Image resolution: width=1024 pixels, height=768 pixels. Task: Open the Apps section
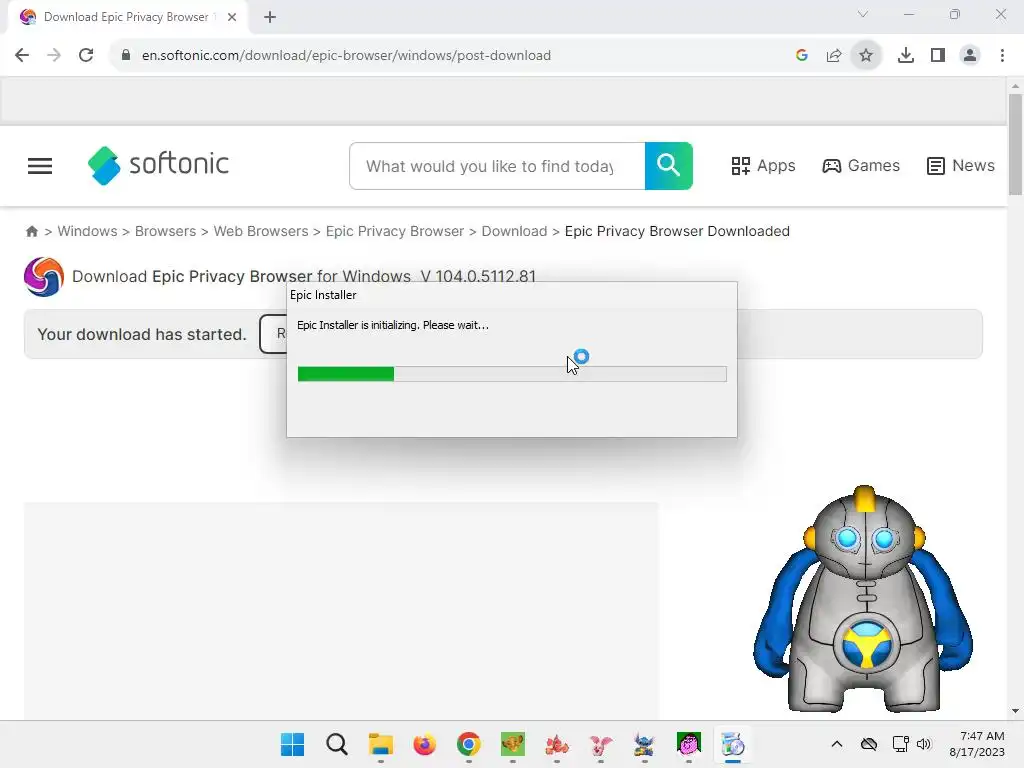(x=763, y=166)
